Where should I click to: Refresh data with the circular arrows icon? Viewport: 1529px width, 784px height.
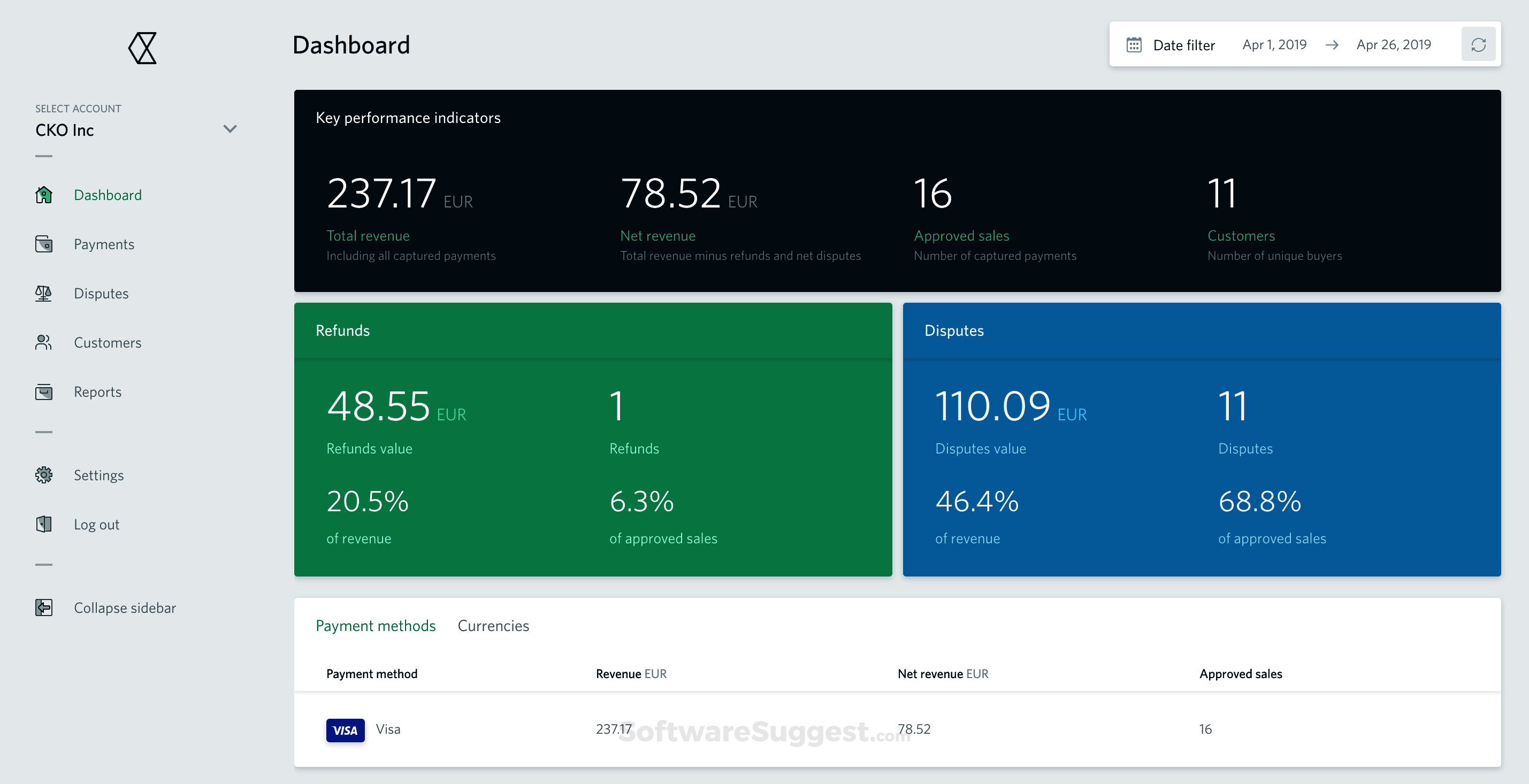click(x=1479, y=44)
